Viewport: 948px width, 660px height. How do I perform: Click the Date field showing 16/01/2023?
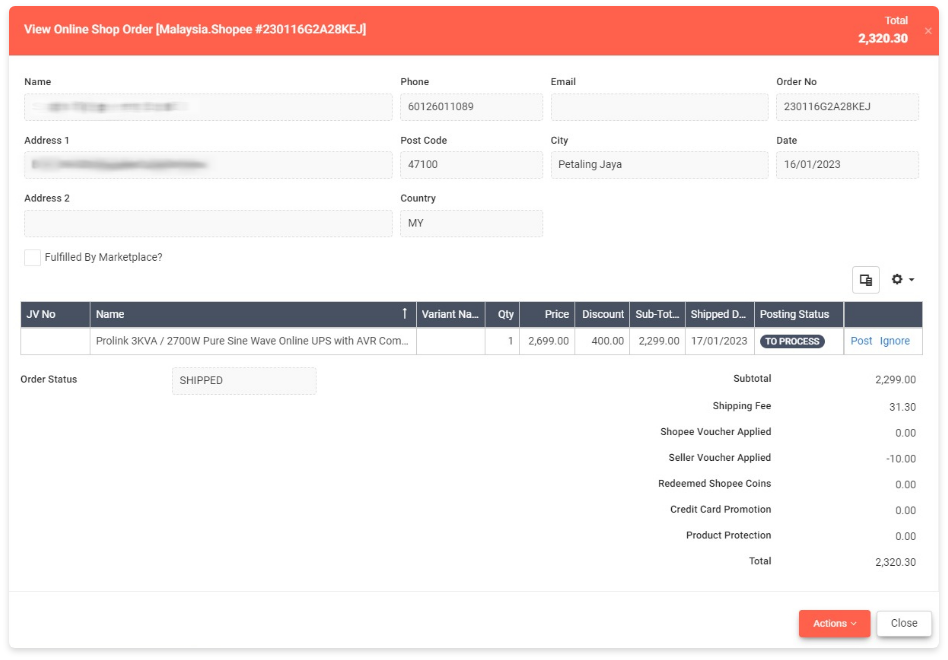click(846, 165)
